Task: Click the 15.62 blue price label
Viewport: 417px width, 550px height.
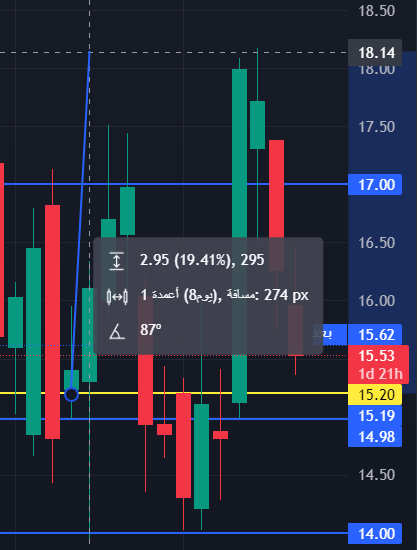Action: coord(375,335)
